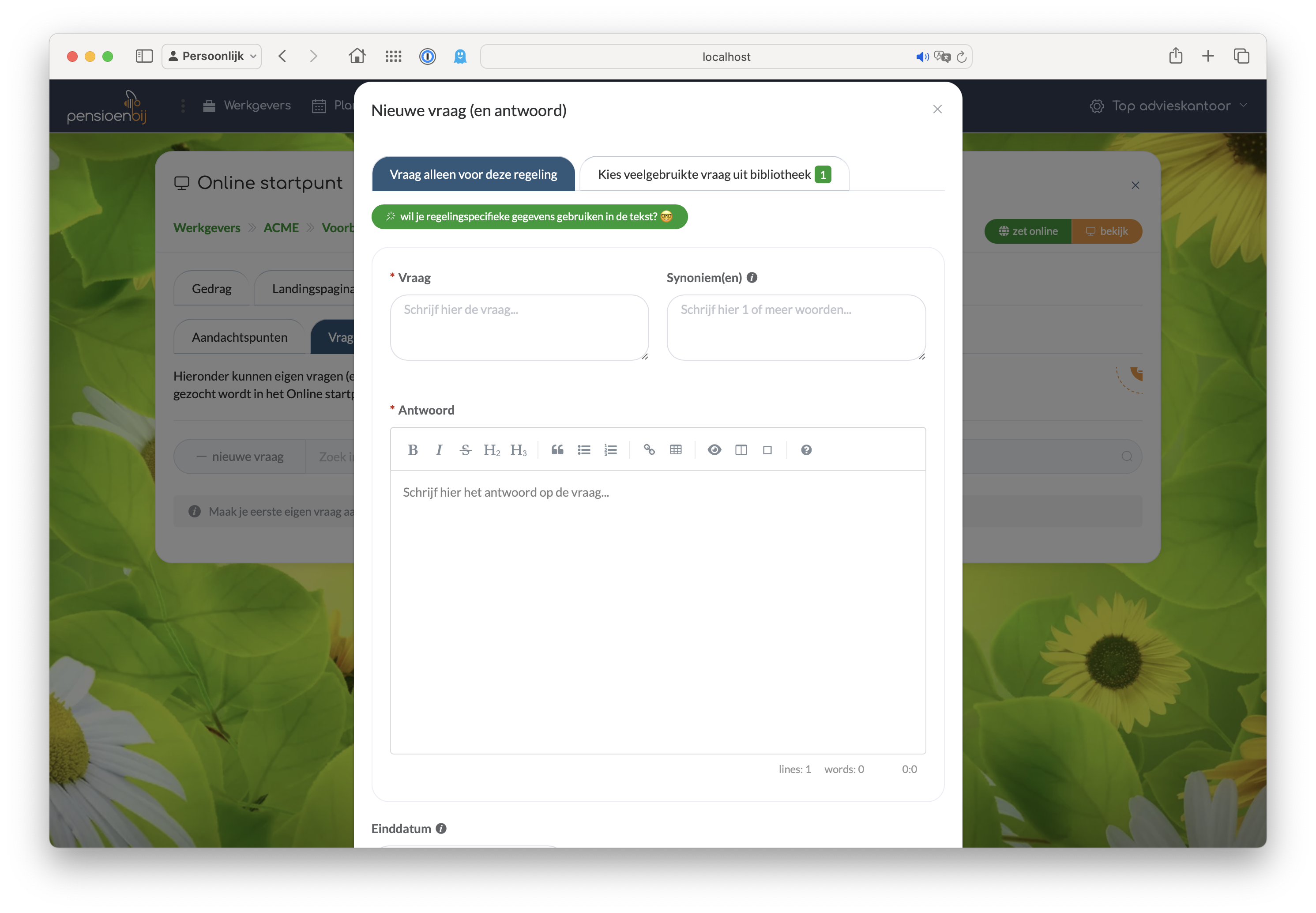1316x913 pixels.
Task: Click the localhost address bar
Action: point(726,56)
